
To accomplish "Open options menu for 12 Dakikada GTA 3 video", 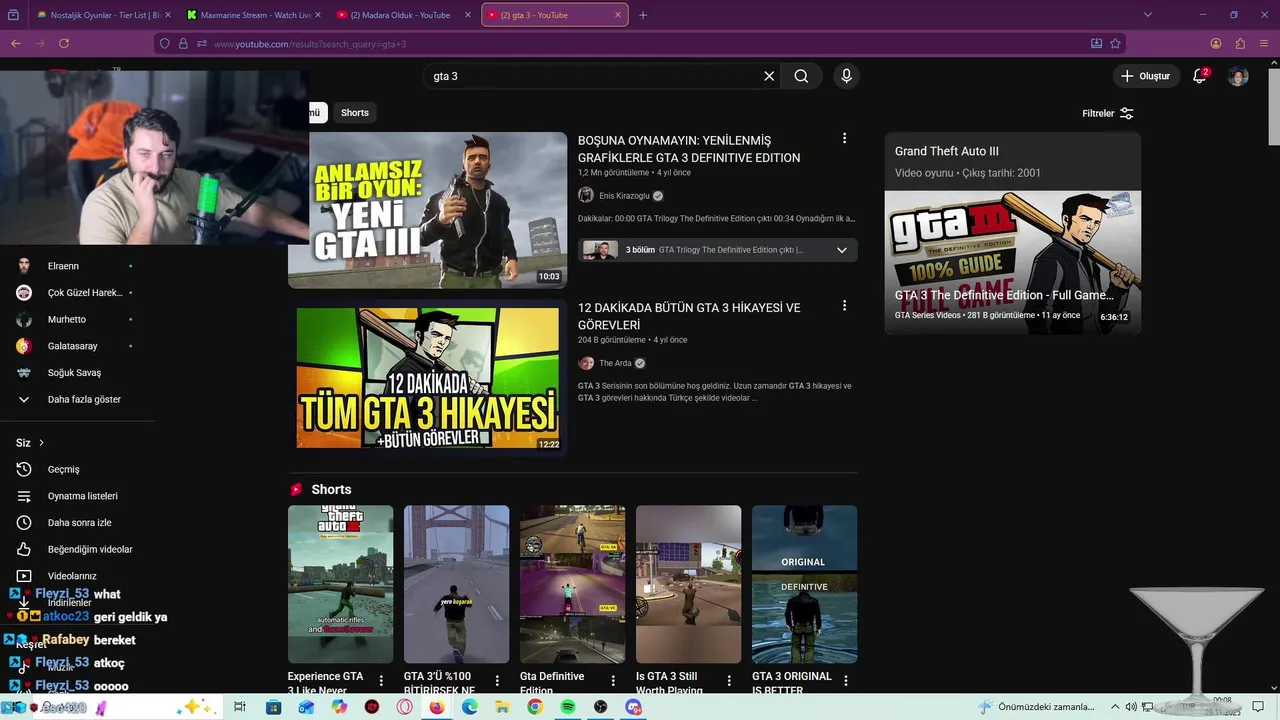I will [844, 306].
